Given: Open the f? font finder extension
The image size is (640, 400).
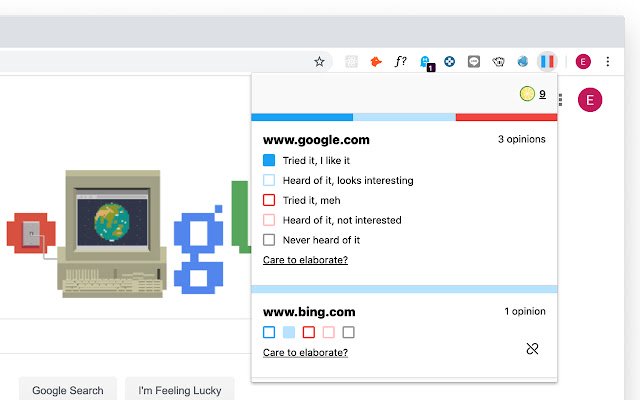Looking at the screenshot, I should pos(400,62).
